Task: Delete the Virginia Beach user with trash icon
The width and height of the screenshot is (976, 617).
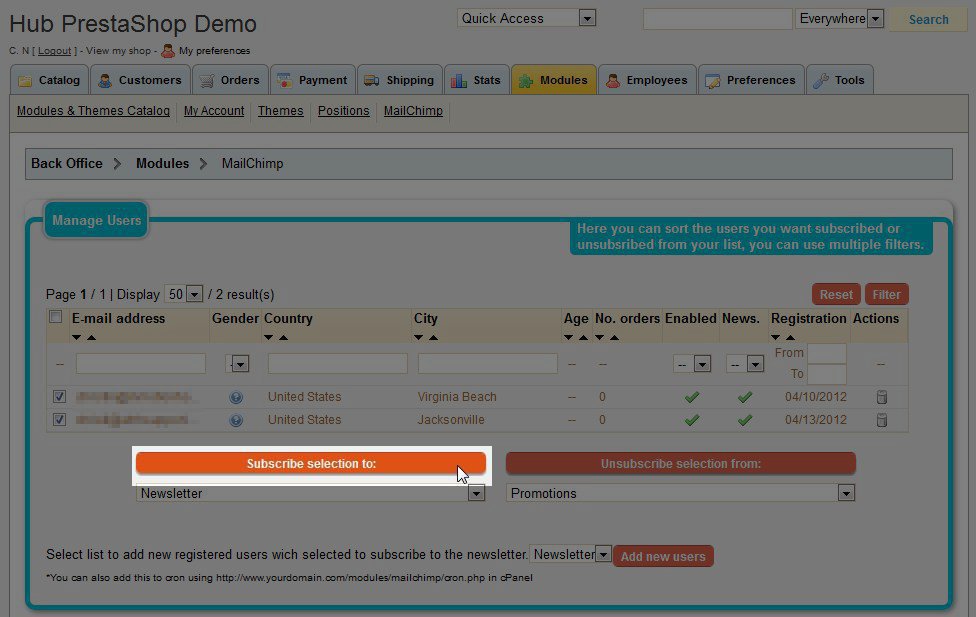Action: [x=881, y=397]
